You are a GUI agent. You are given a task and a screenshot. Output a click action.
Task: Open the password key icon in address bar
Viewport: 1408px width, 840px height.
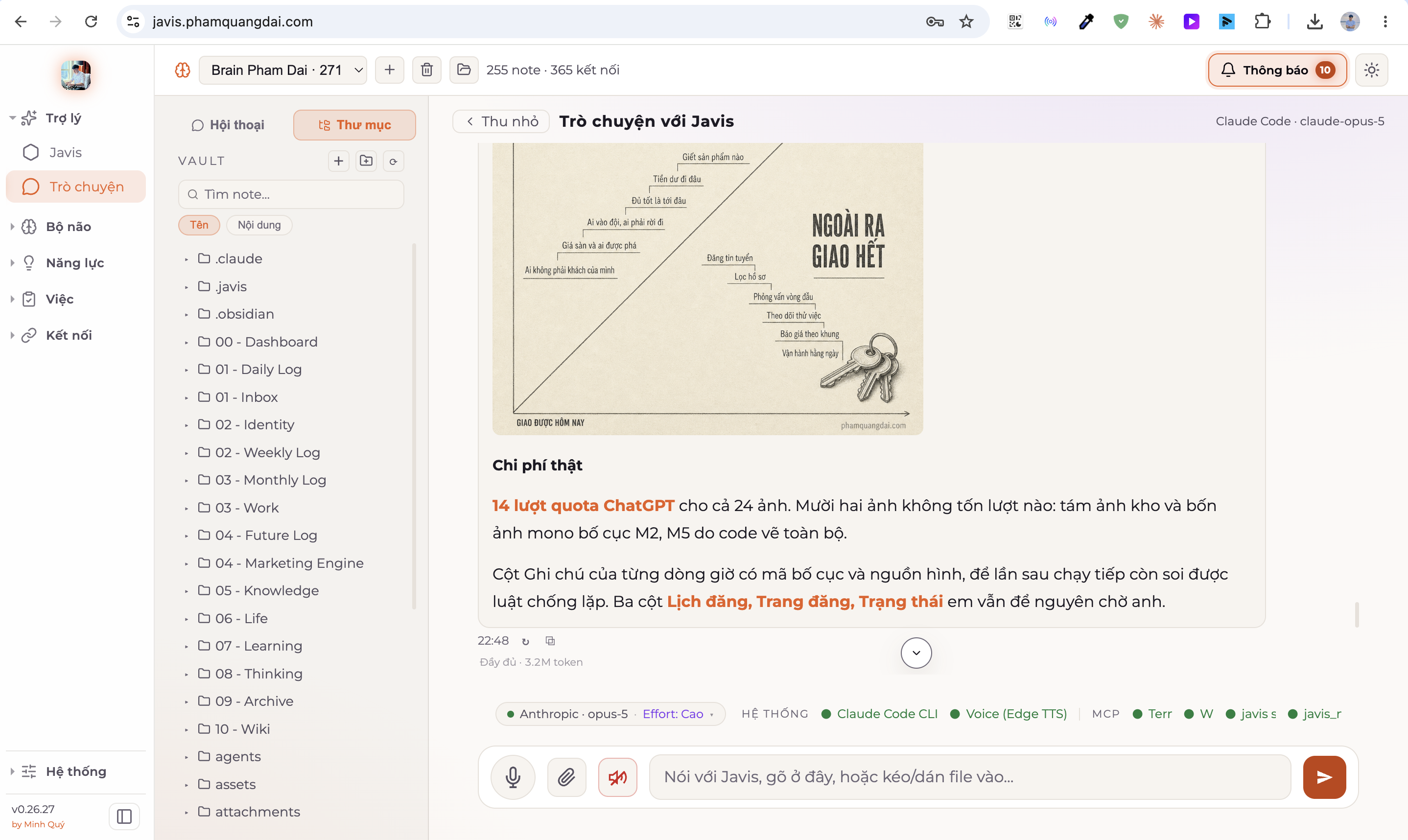point(934,22)
